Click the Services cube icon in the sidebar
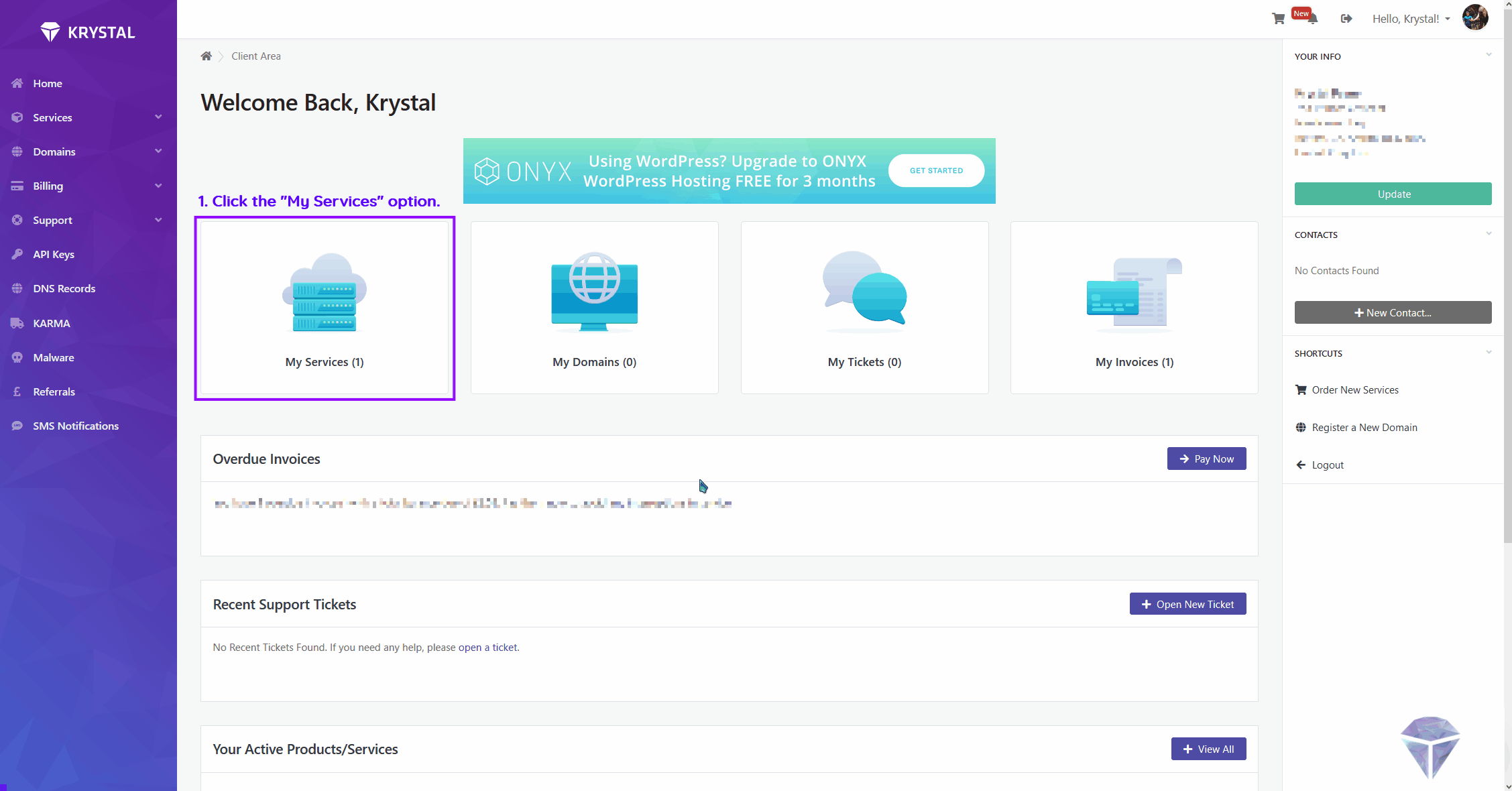Image resolution: width=1512 pixels, height=791 pixels. (x=17, y=117)
